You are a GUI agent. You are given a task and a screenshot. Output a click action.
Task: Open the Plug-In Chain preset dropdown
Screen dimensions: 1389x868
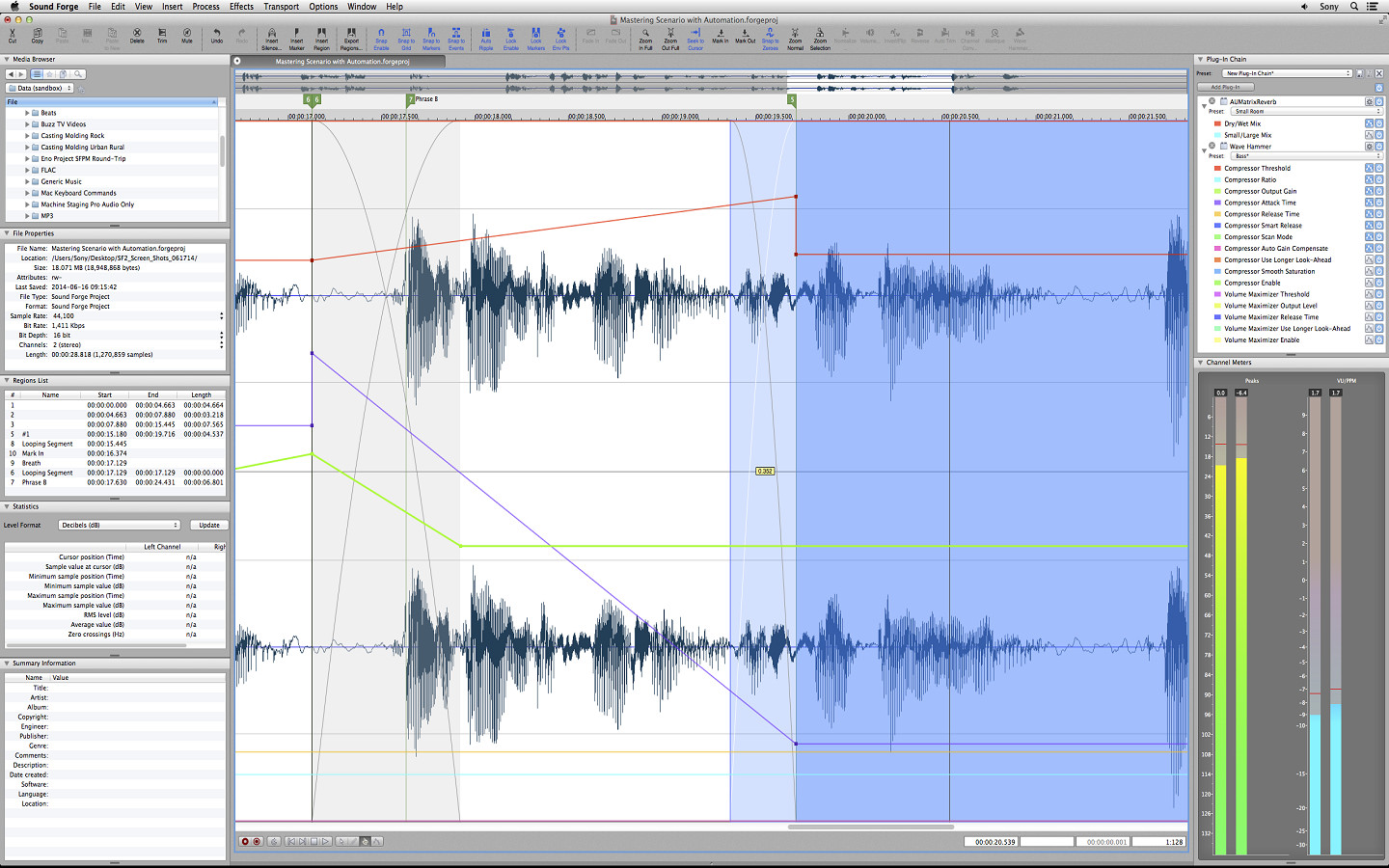pyautogui.click(x=1288, y=73)
